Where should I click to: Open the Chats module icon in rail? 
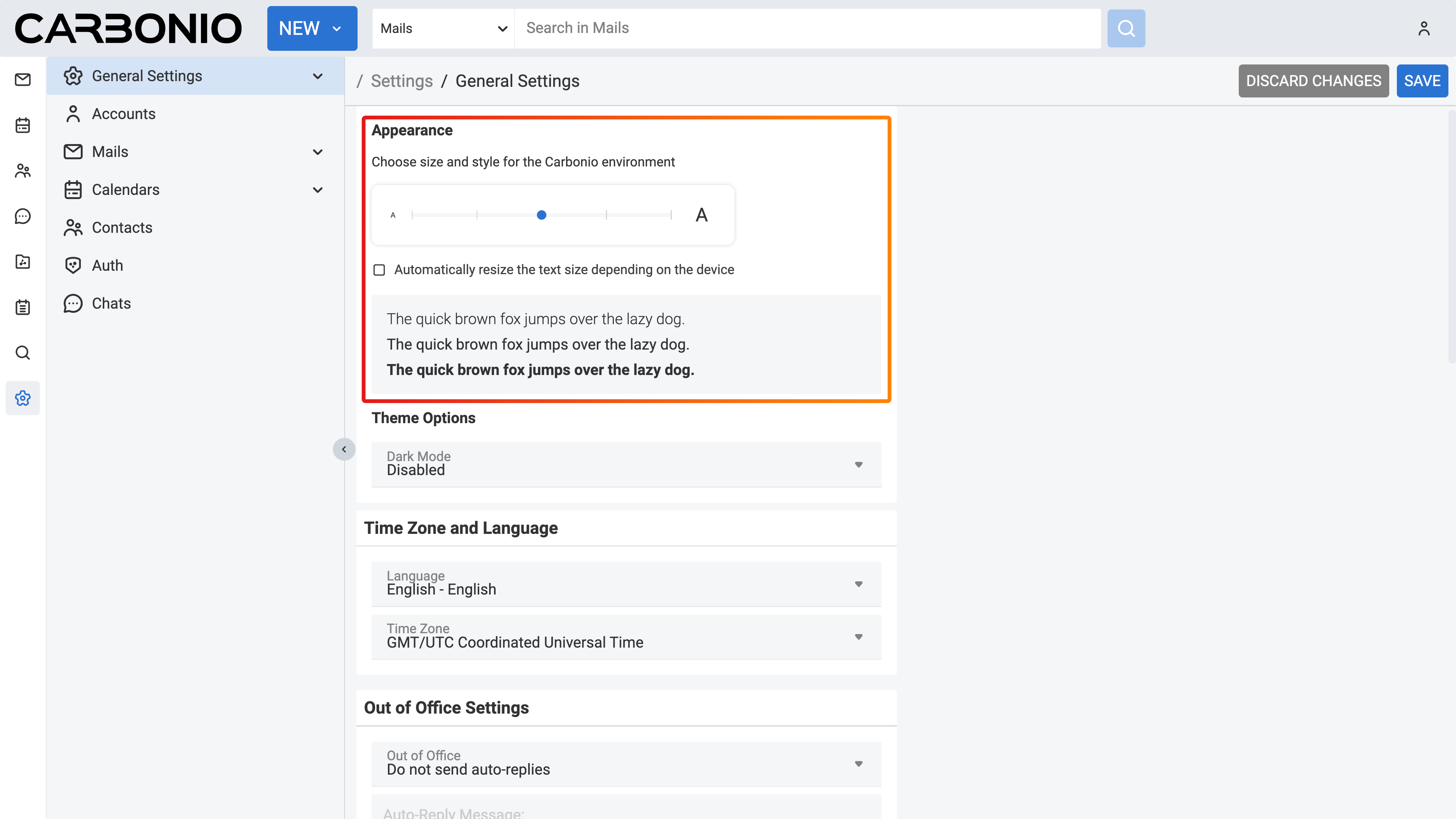(x=23, y=216)
